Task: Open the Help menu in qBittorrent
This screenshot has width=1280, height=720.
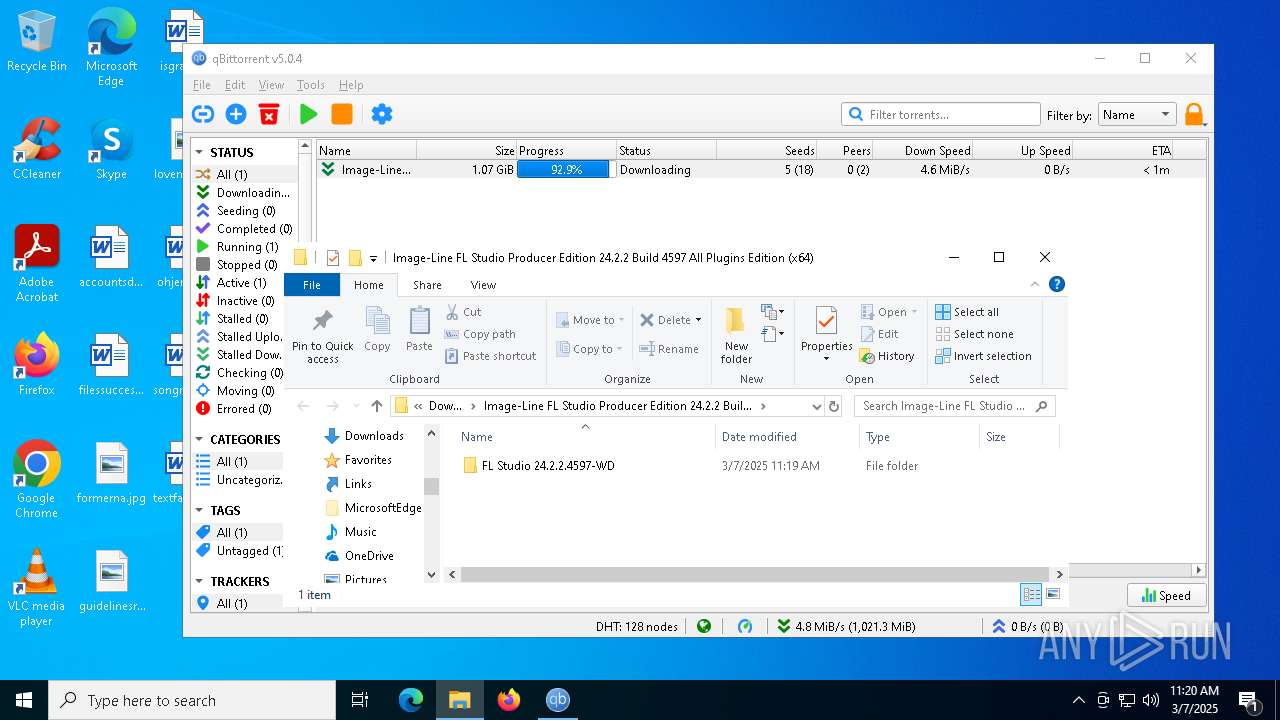Action: coord(351,85)
